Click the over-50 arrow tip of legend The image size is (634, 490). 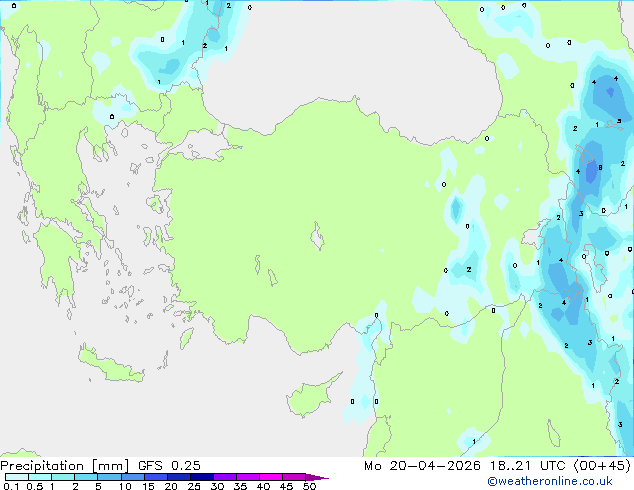(x=317, y=478)
